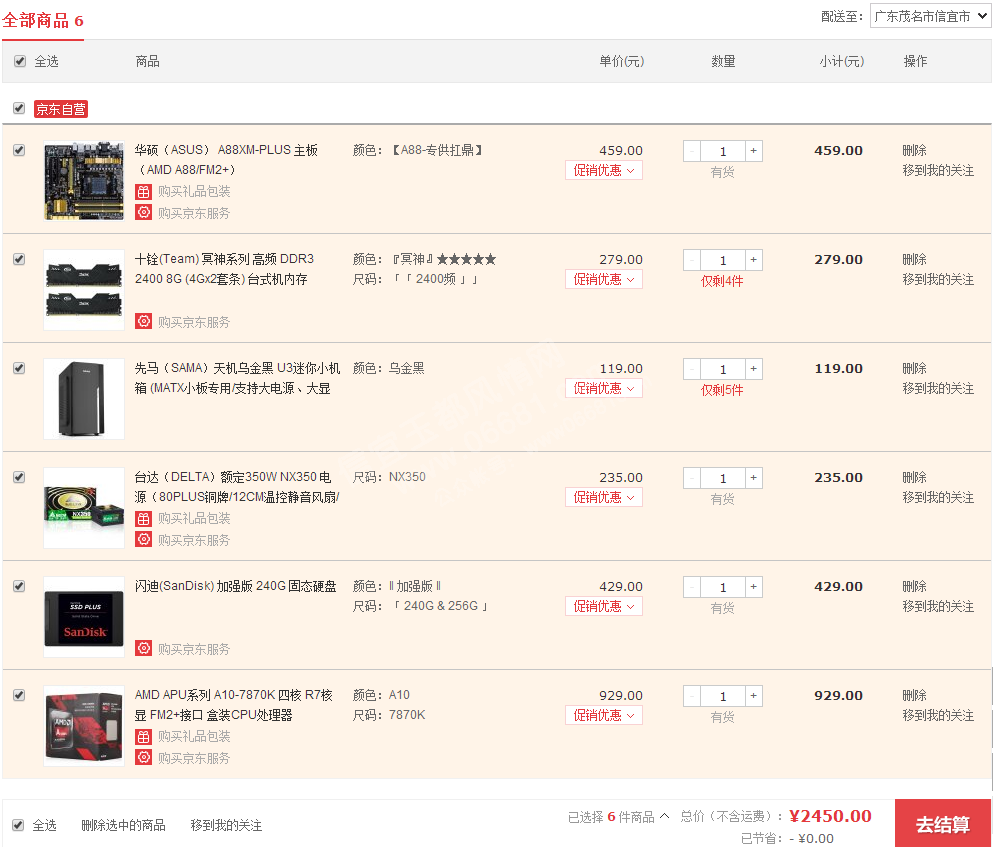The image size is (993, 847).
Task: Decrease quantity of SanDisk 240G SSD
Action: (x=692, y=587)
